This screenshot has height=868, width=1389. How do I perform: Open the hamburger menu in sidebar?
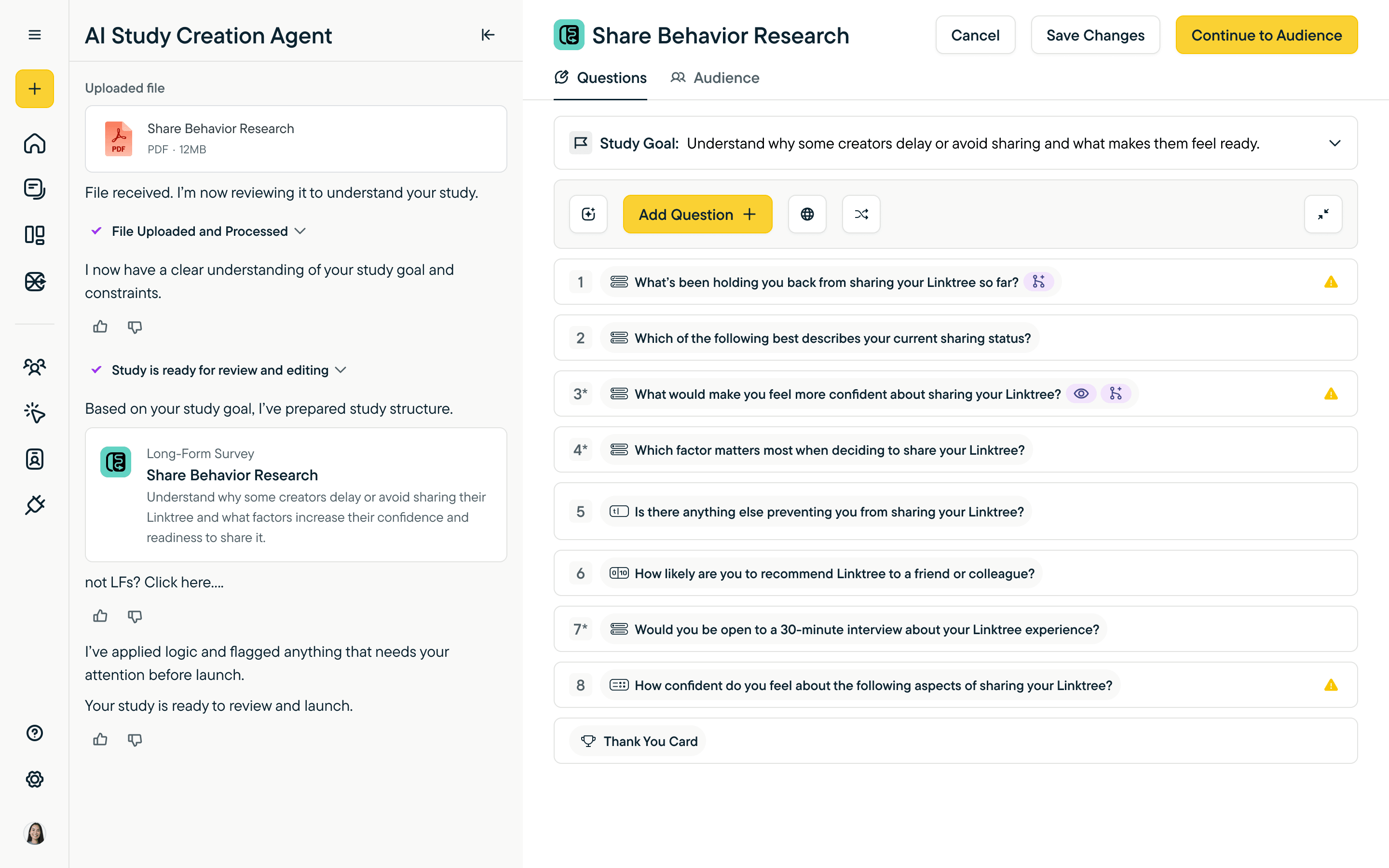coord(34,35)
